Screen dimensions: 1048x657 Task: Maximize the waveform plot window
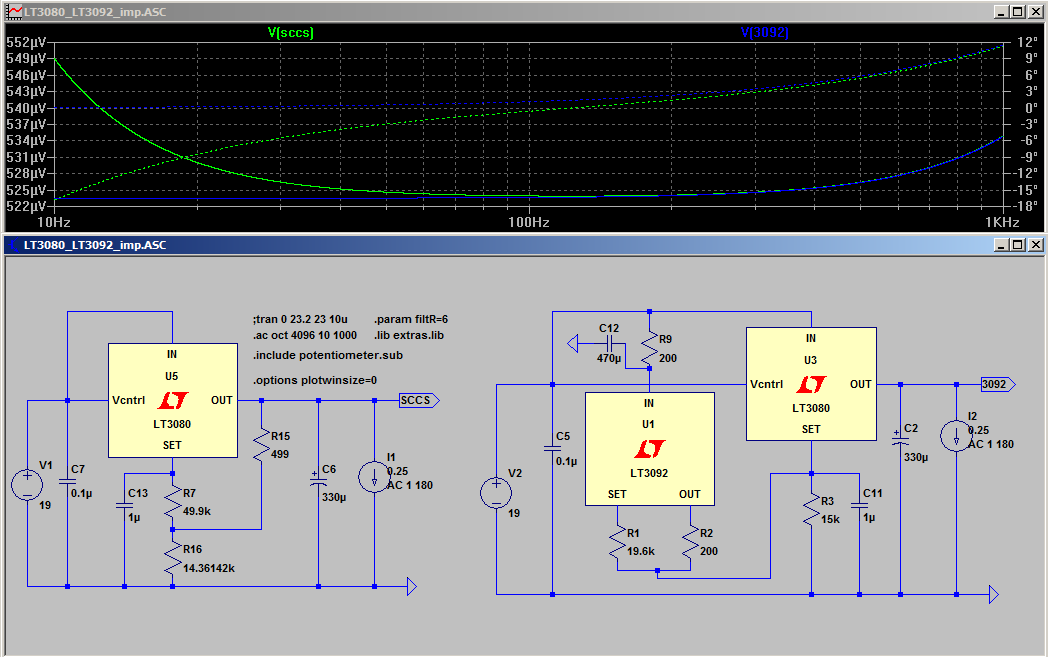1017,12
